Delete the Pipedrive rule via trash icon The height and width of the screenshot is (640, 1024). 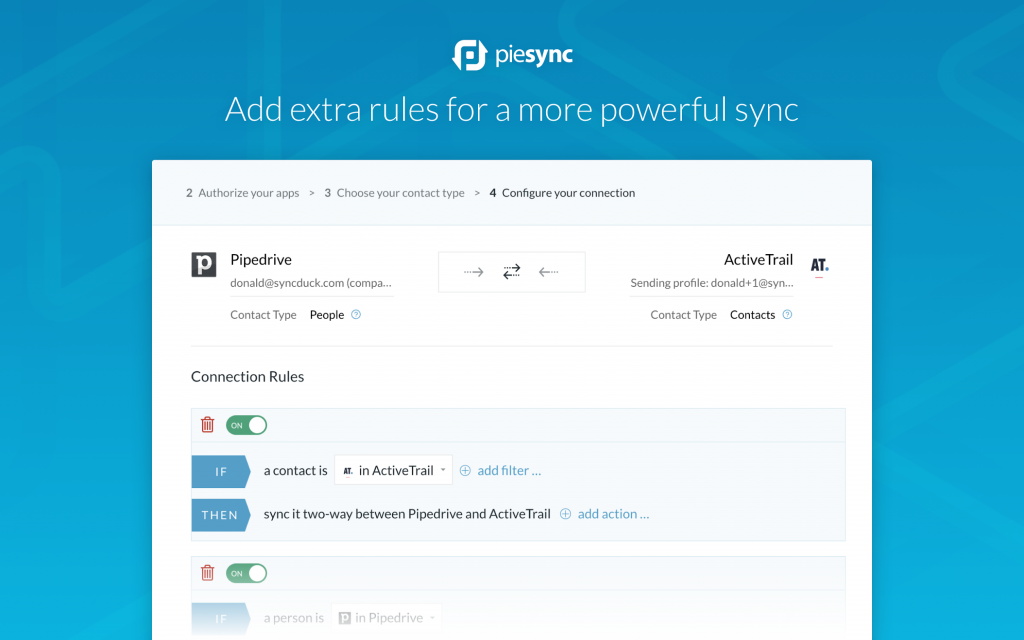[x=208, y=573]
